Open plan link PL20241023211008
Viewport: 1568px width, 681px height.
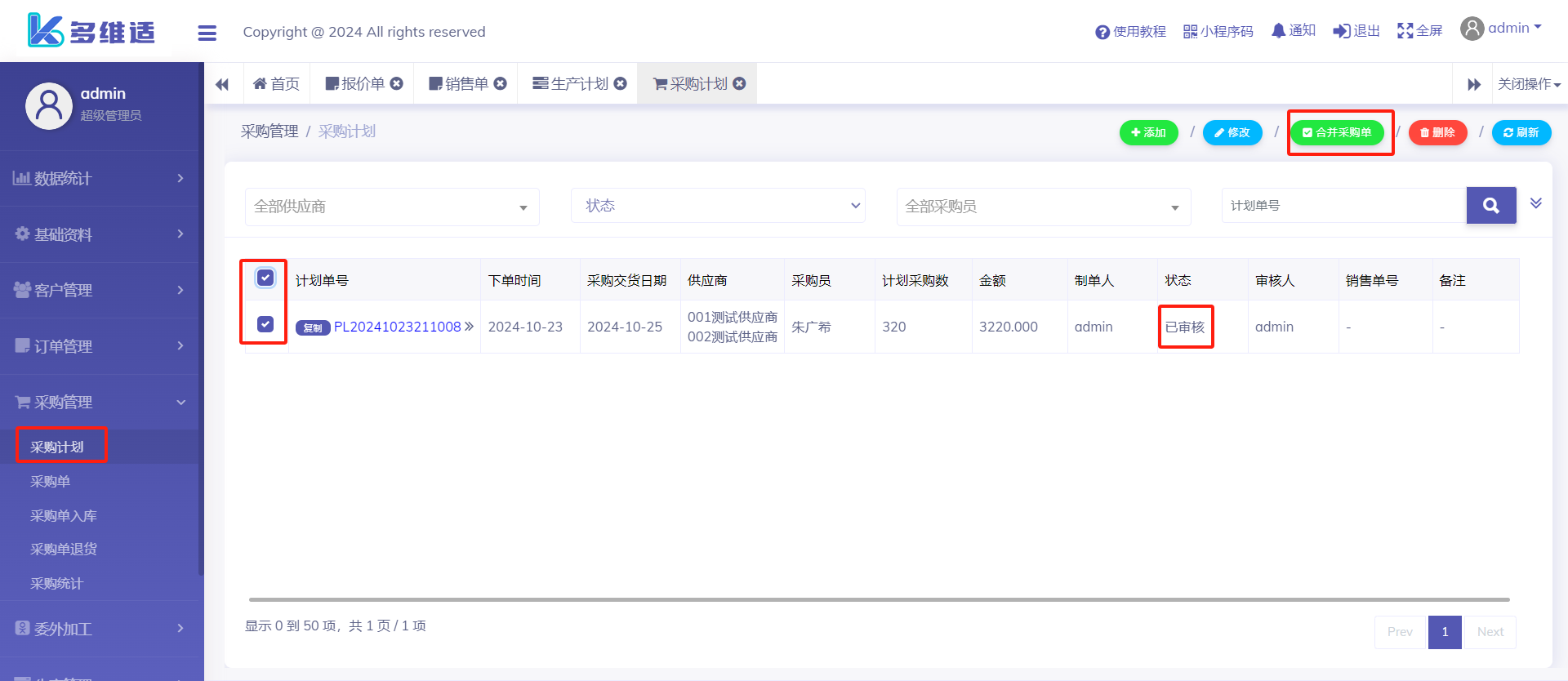coord(398,327)
